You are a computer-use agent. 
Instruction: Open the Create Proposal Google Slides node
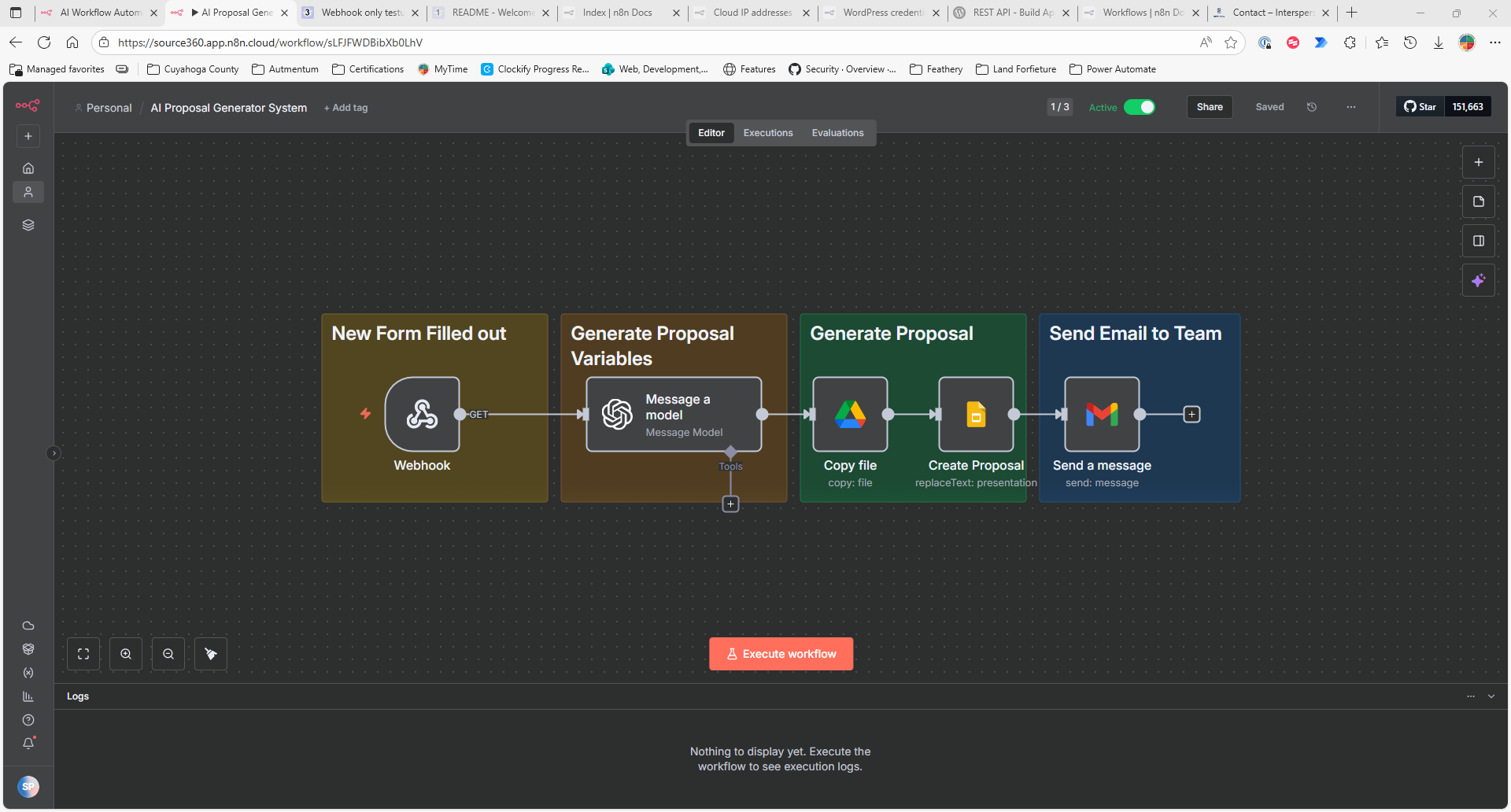click(x=976, y=414)
